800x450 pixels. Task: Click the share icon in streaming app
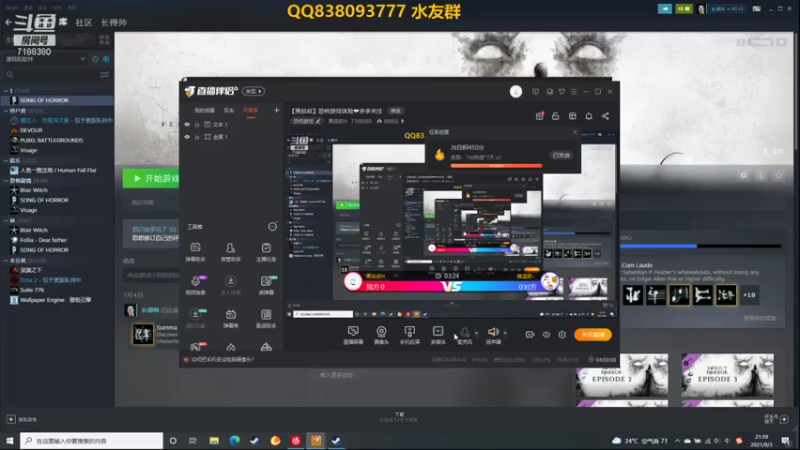[605, 116]
